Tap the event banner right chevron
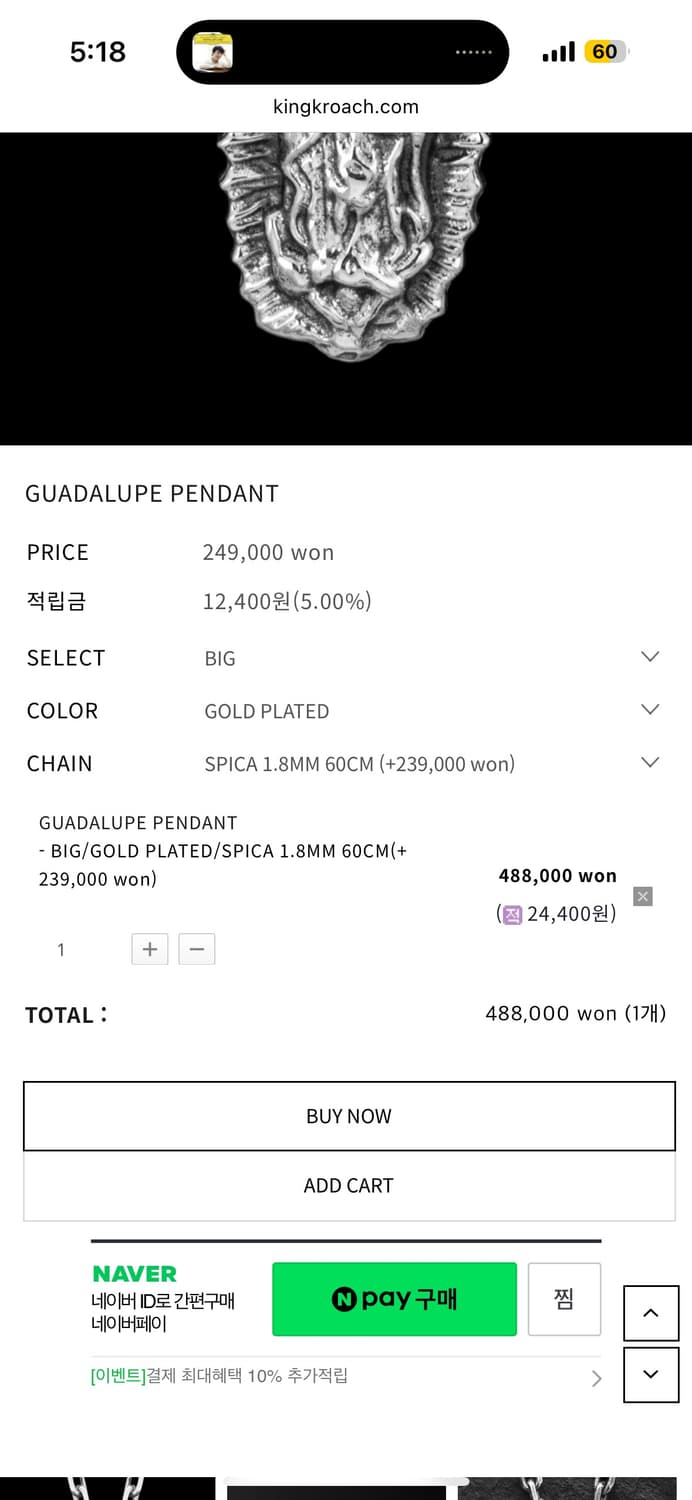The width and height of the screenshot is (692, 1500). [x=597, y=1378]
